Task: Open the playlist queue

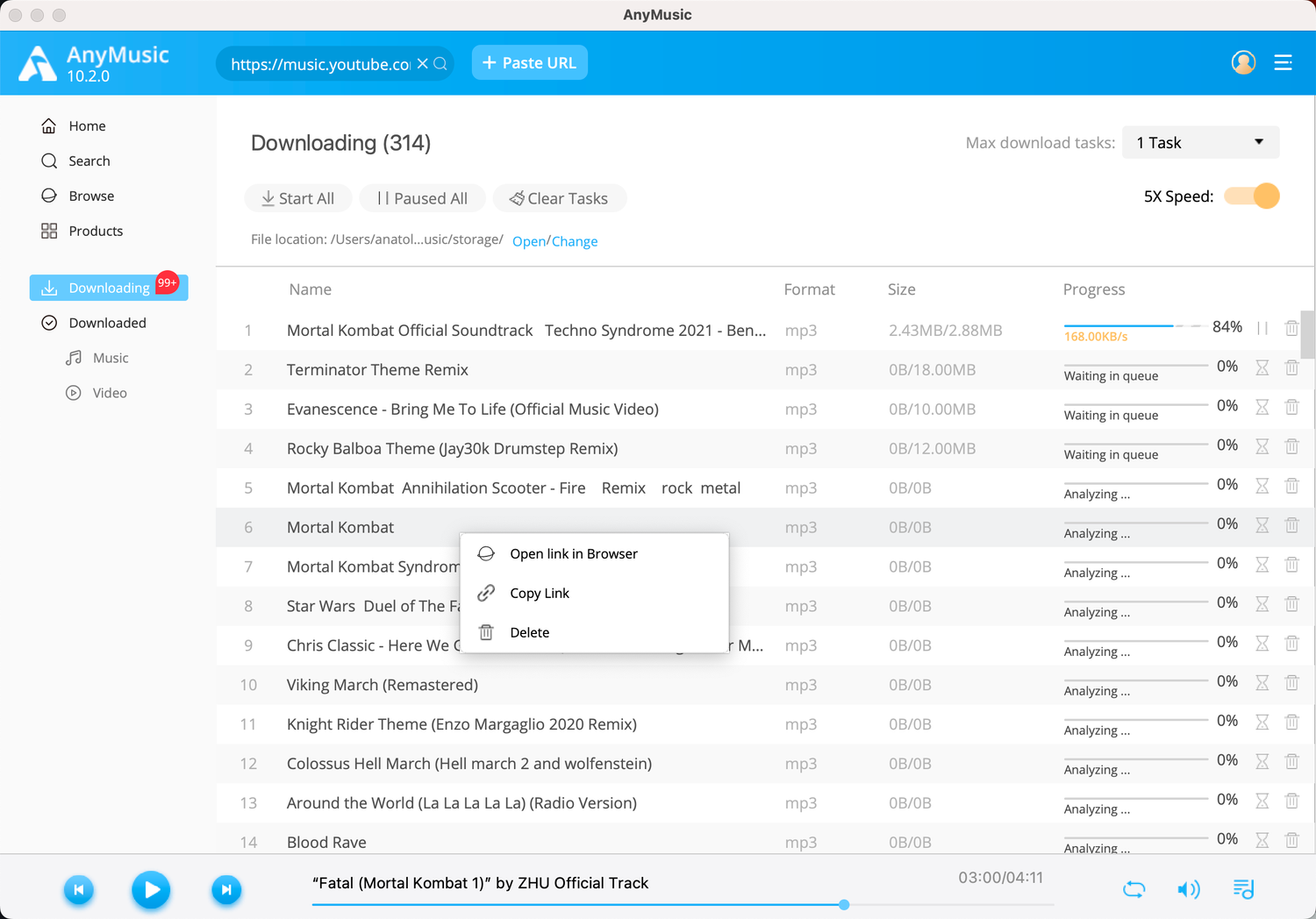Action: (x=1244, y=889)
